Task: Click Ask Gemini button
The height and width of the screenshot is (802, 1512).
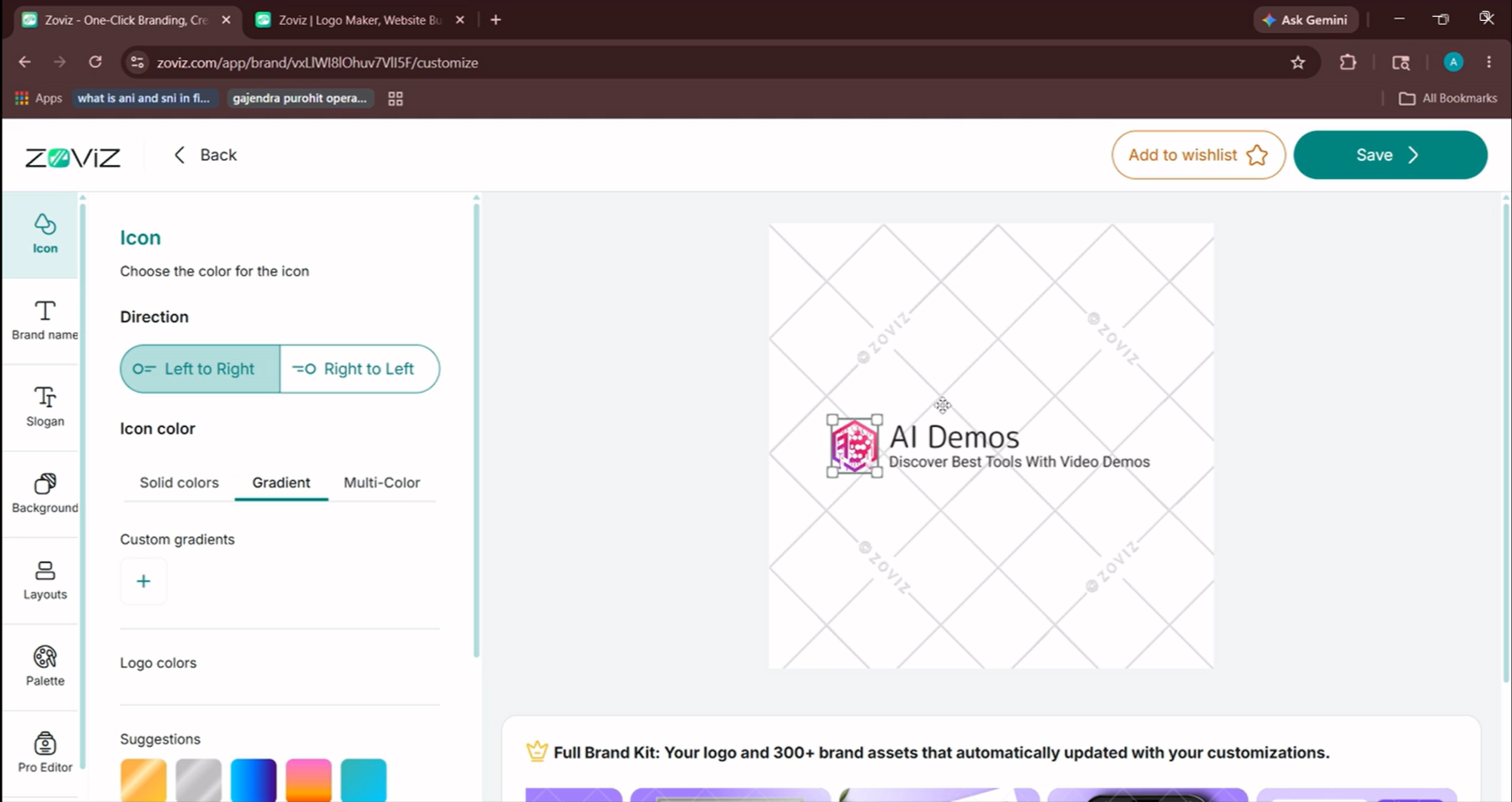Action: click(1306, 20)
